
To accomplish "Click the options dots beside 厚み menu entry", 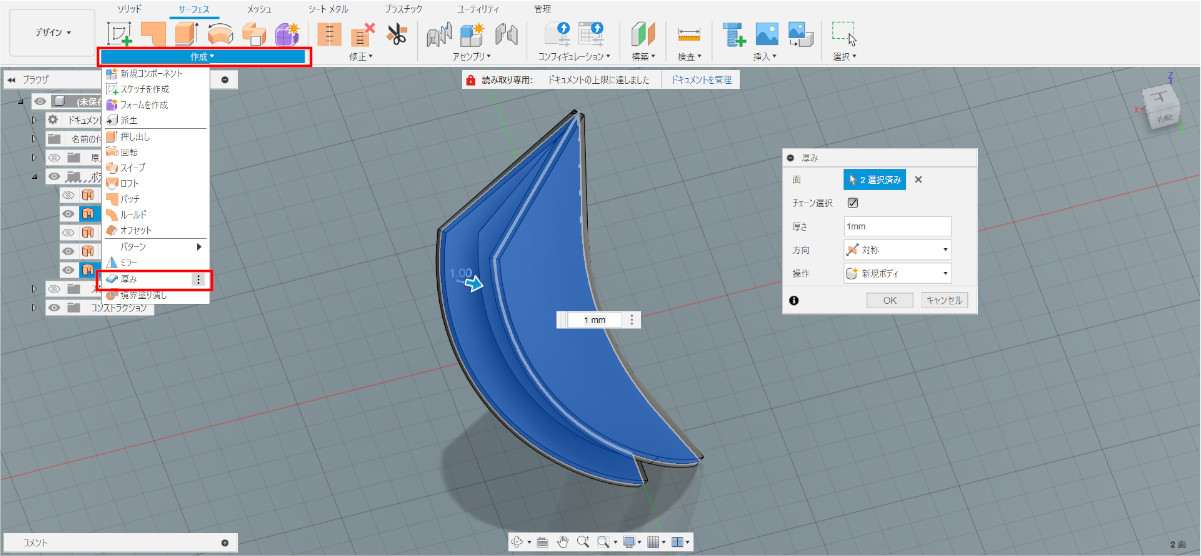I will click(x=199, y=280).
